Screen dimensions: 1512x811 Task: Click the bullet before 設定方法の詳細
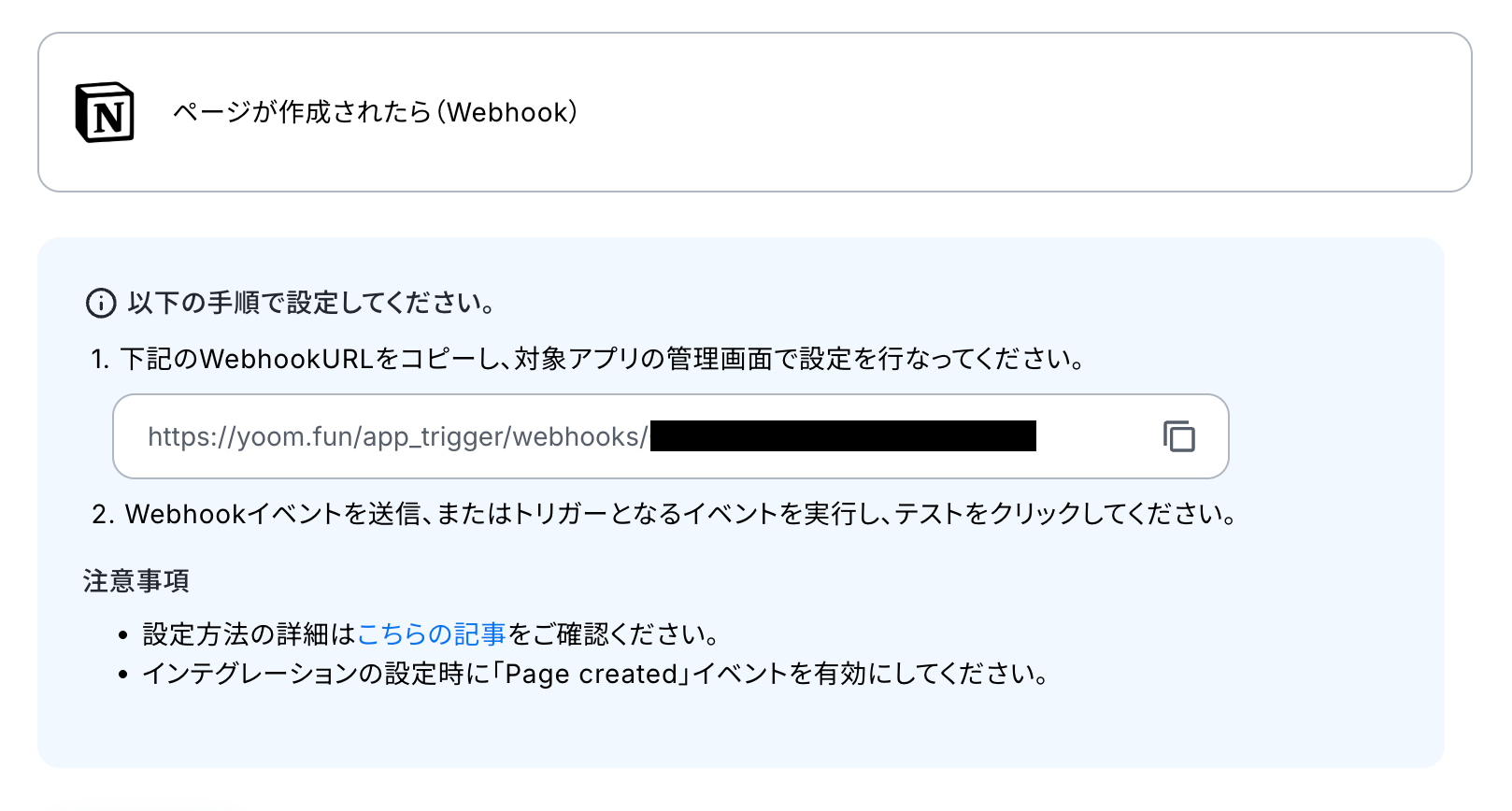pos(122,635)
